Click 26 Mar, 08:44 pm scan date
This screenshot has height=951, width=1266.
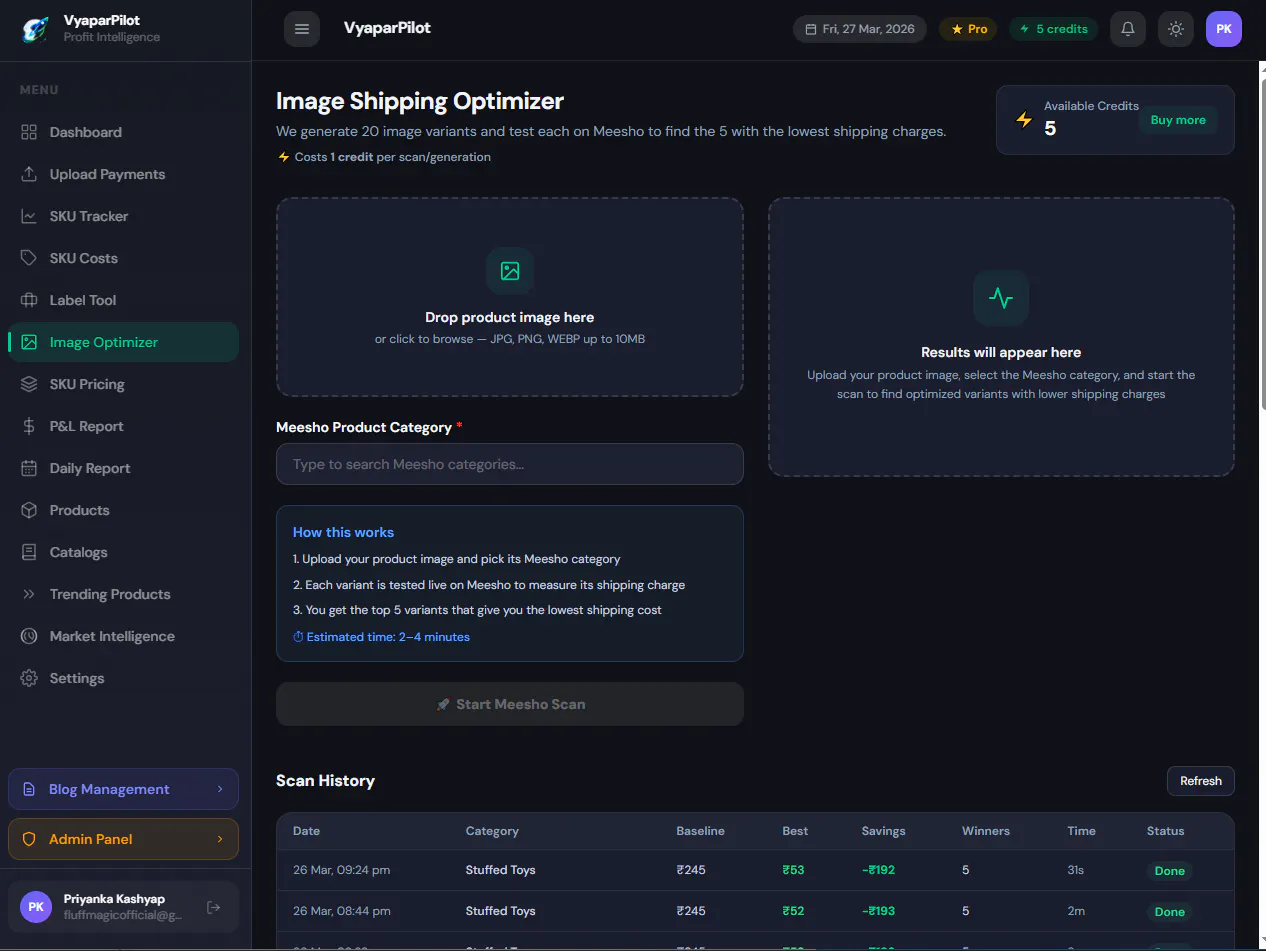point(342,911)
